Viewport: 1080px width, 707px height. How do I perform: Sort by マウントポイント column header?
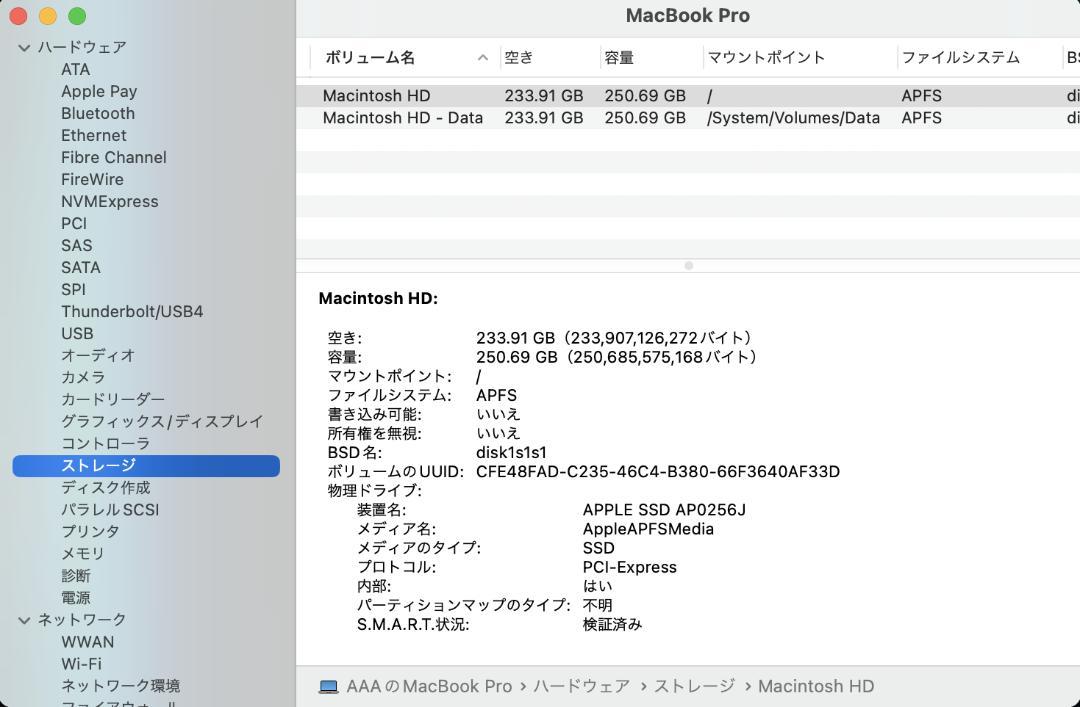[x=766, y=58]
